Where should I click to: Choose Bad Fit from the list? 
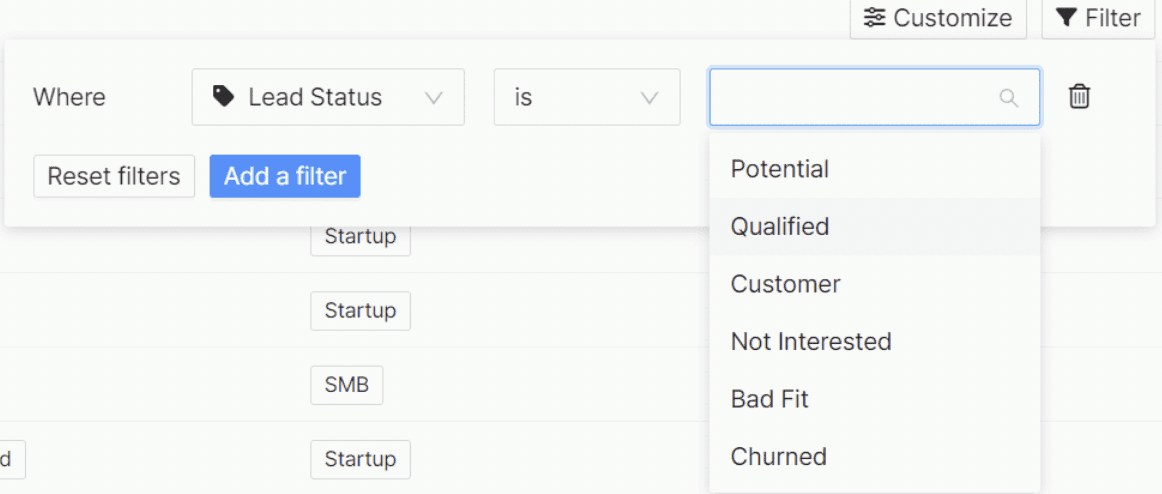click(769, 399)
